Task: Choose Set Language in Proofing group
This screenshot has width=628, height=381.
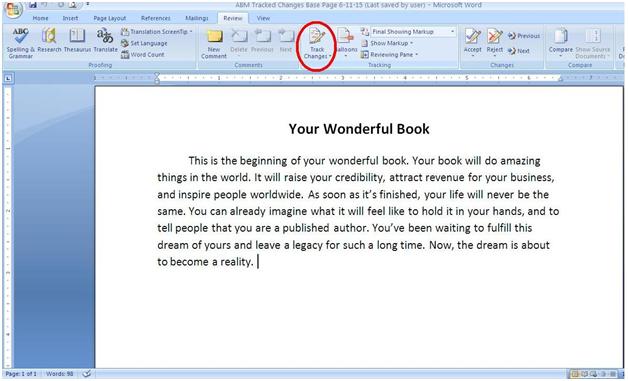Action: (144, 43)
